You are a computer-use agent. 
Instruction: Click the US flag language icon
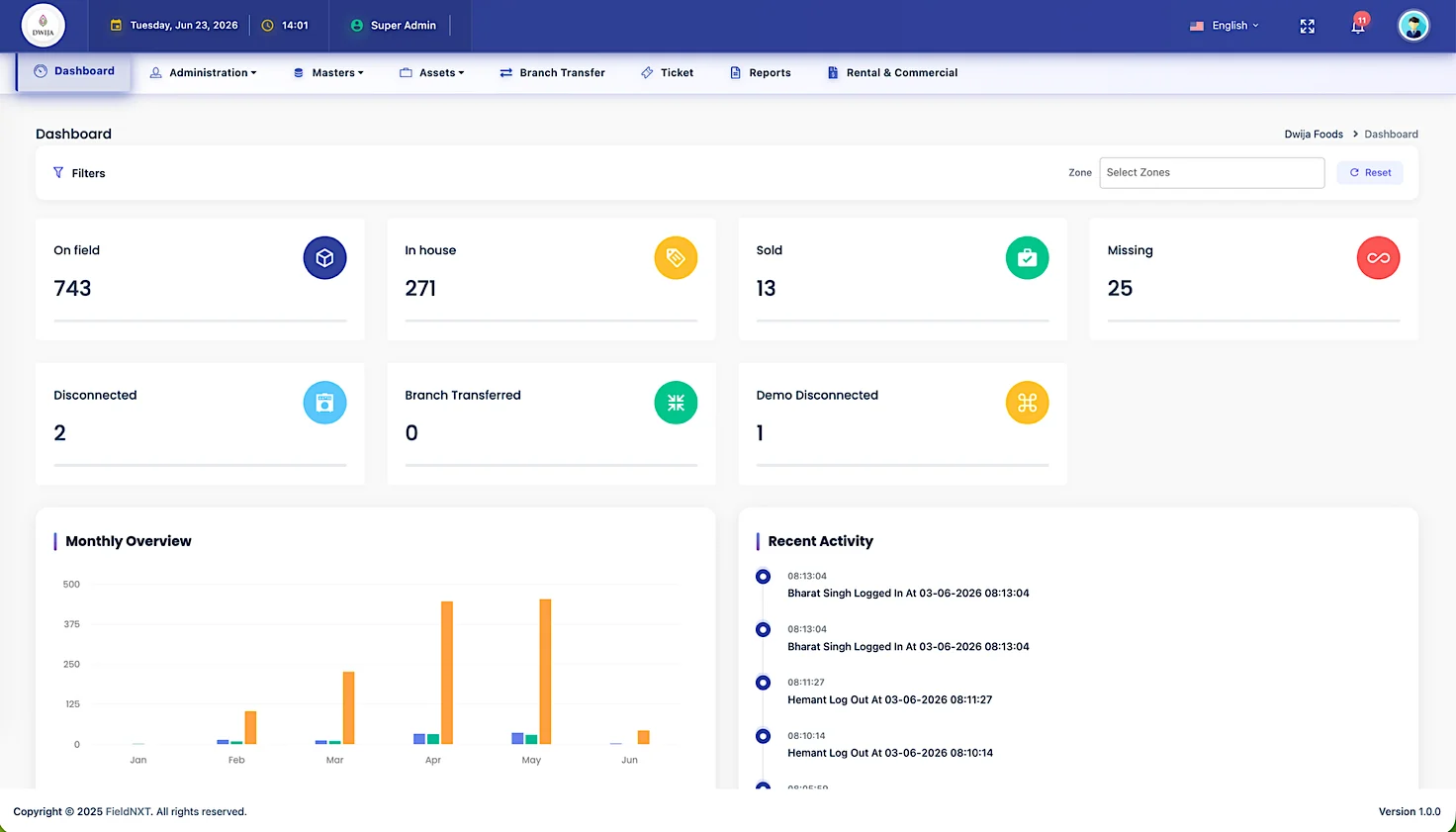[1197, 26]
